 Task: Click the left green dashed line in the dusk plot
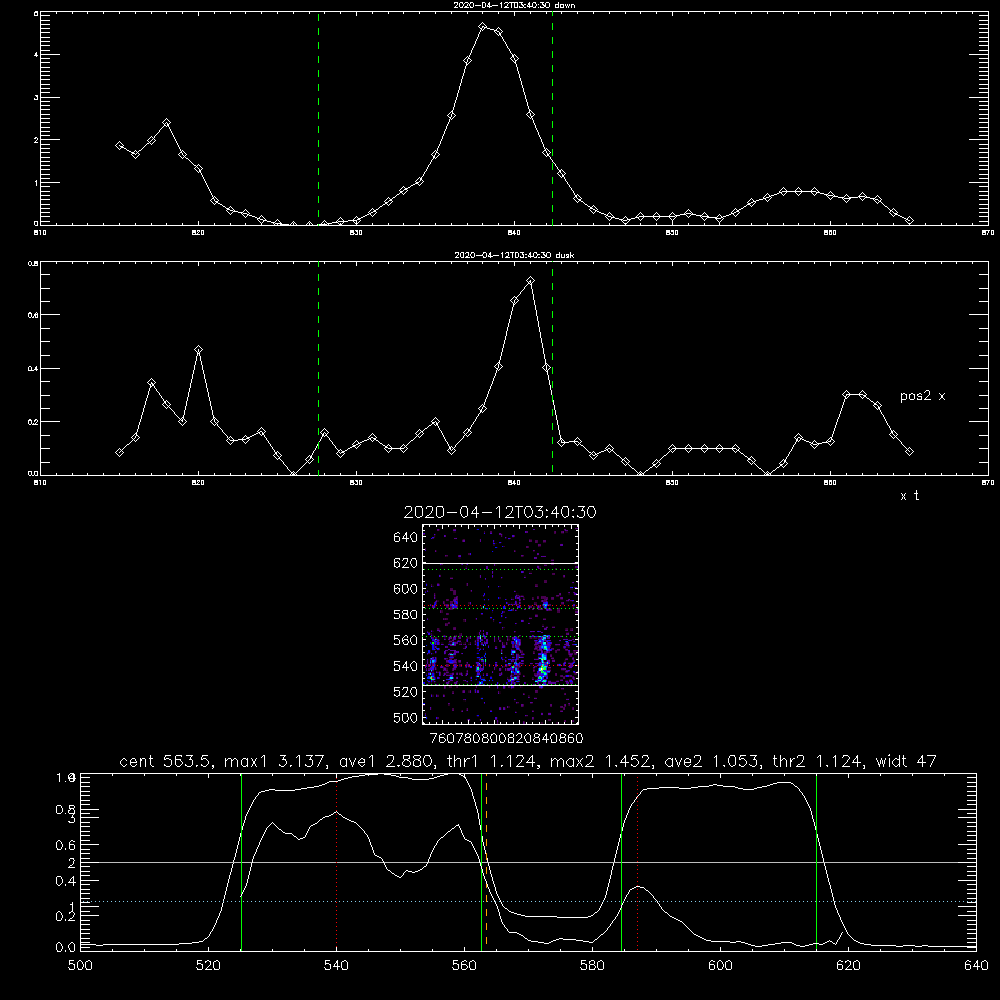(318, 368)
